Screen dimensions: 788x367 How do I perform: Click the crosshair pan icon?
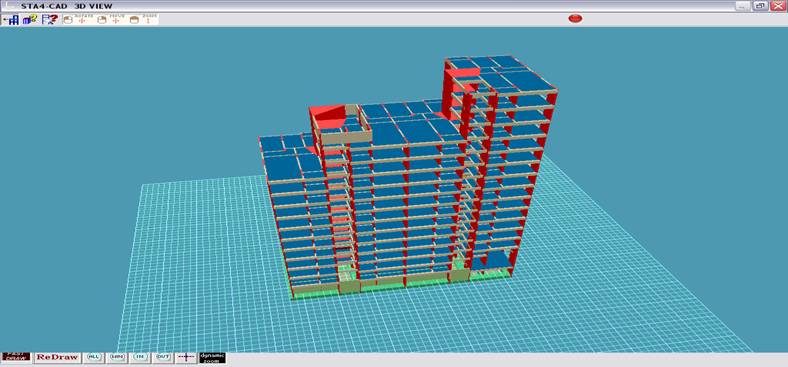coord(186,357)
